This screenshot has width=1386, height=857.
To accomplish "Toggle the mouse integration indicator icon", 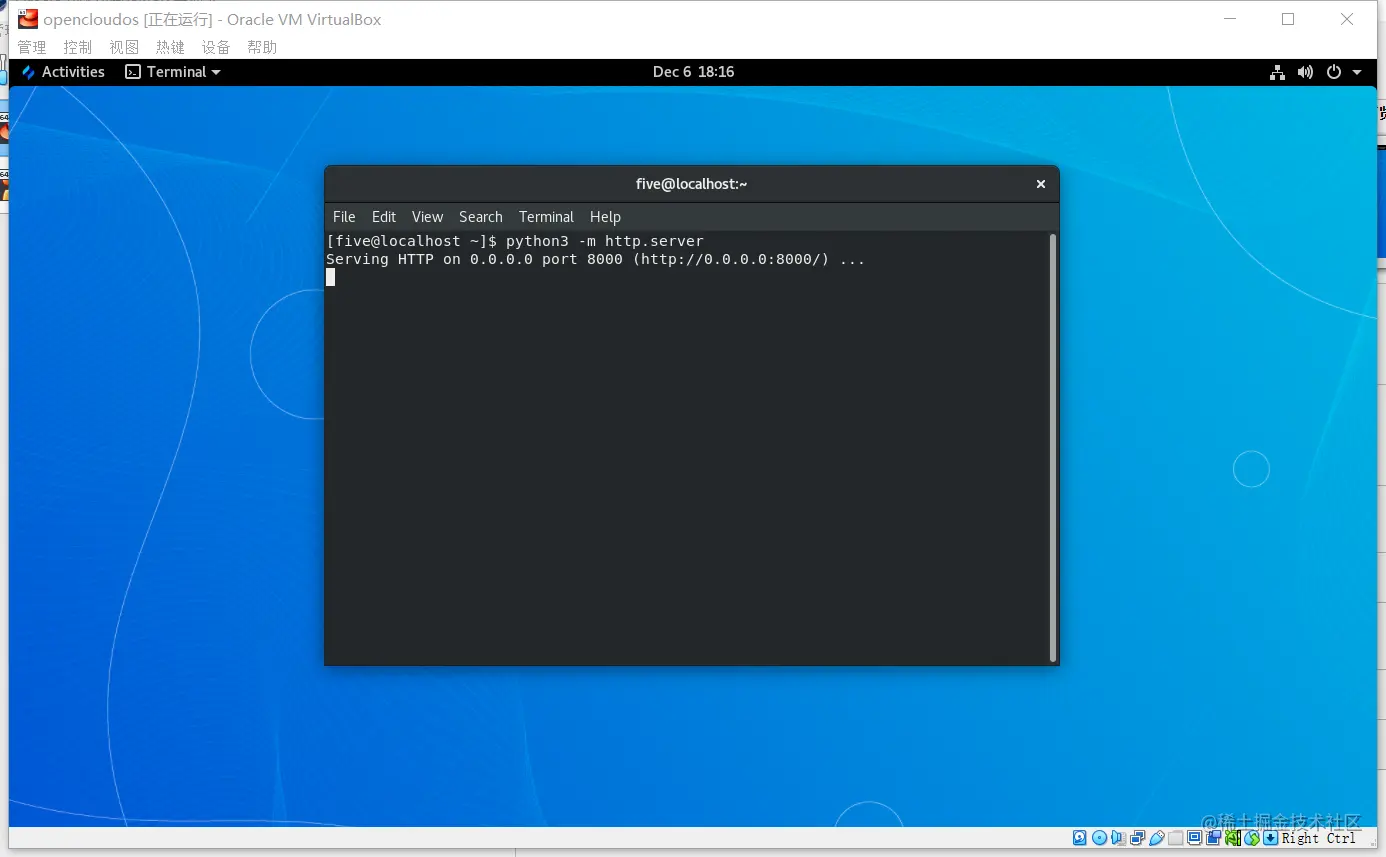I will (1252, 838).
